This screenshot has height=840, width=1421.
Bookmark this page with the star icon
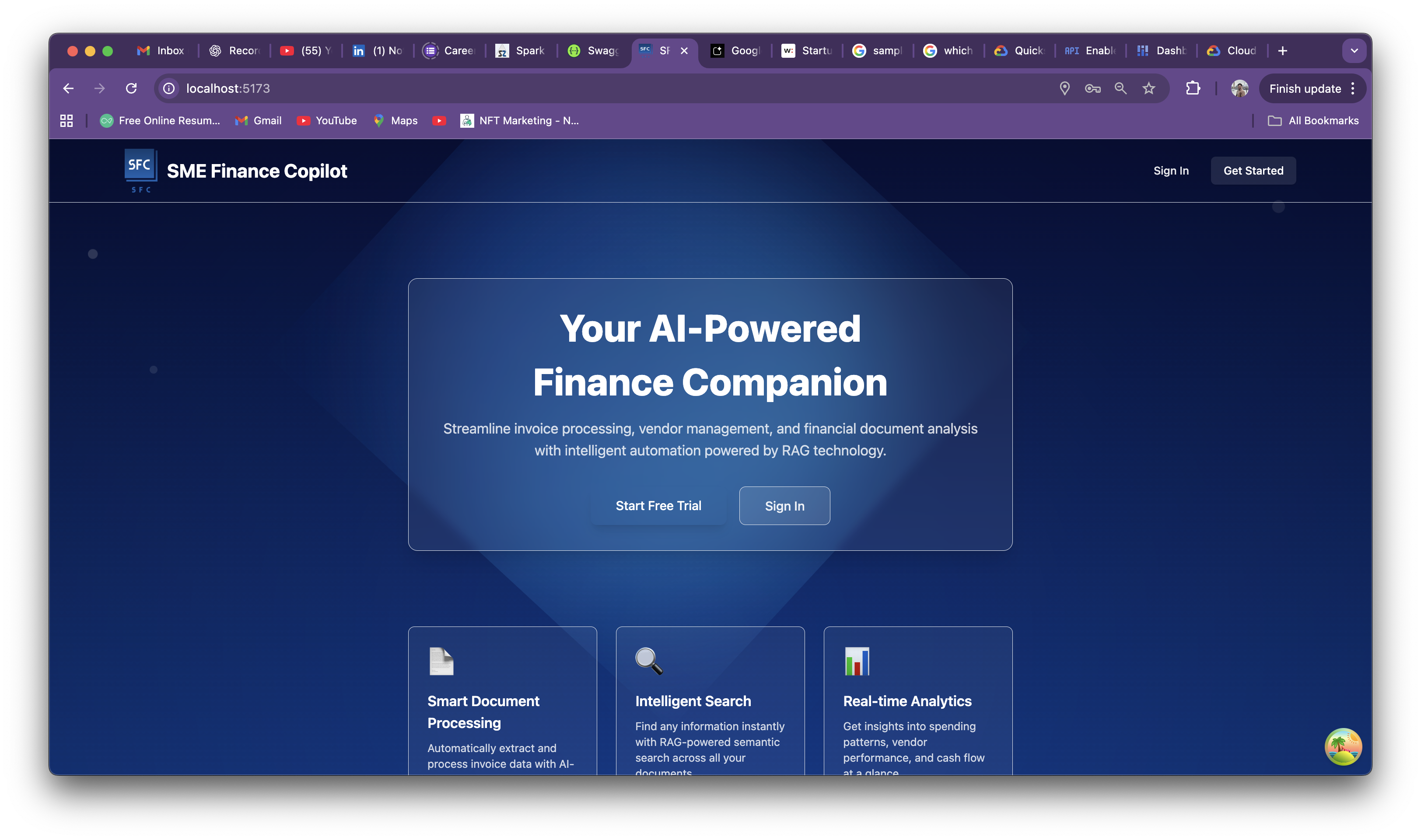pos(1148,88)
